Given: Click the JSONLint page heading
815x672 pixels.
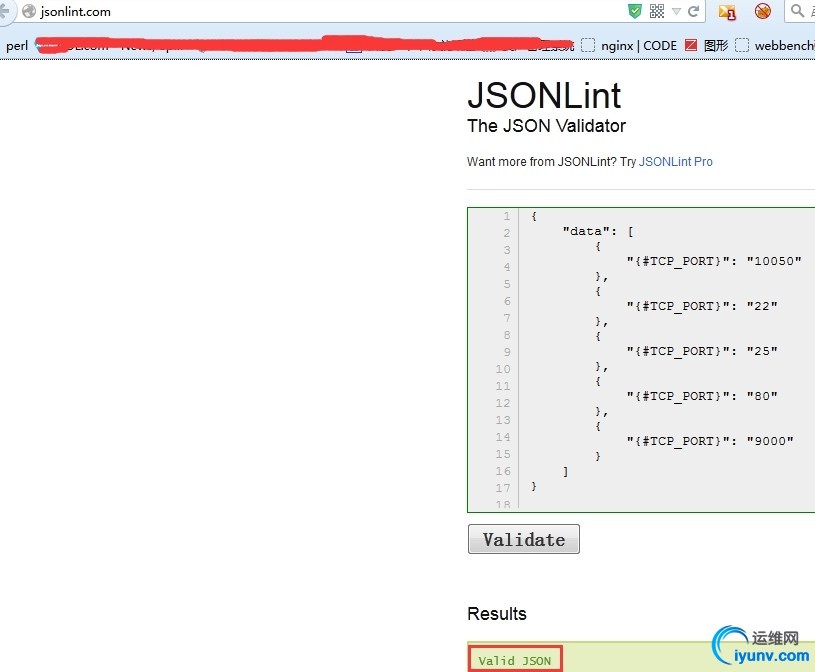Looking at the screenshot, I should (544, 96).
